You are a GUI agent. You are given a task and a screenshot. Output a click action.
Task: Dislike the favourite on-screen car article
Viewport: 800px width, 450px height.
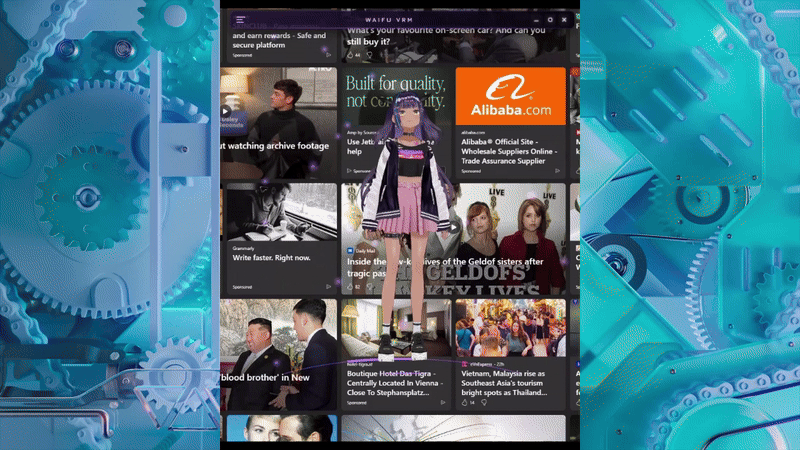pyautogui.click(x=369, y=55)
